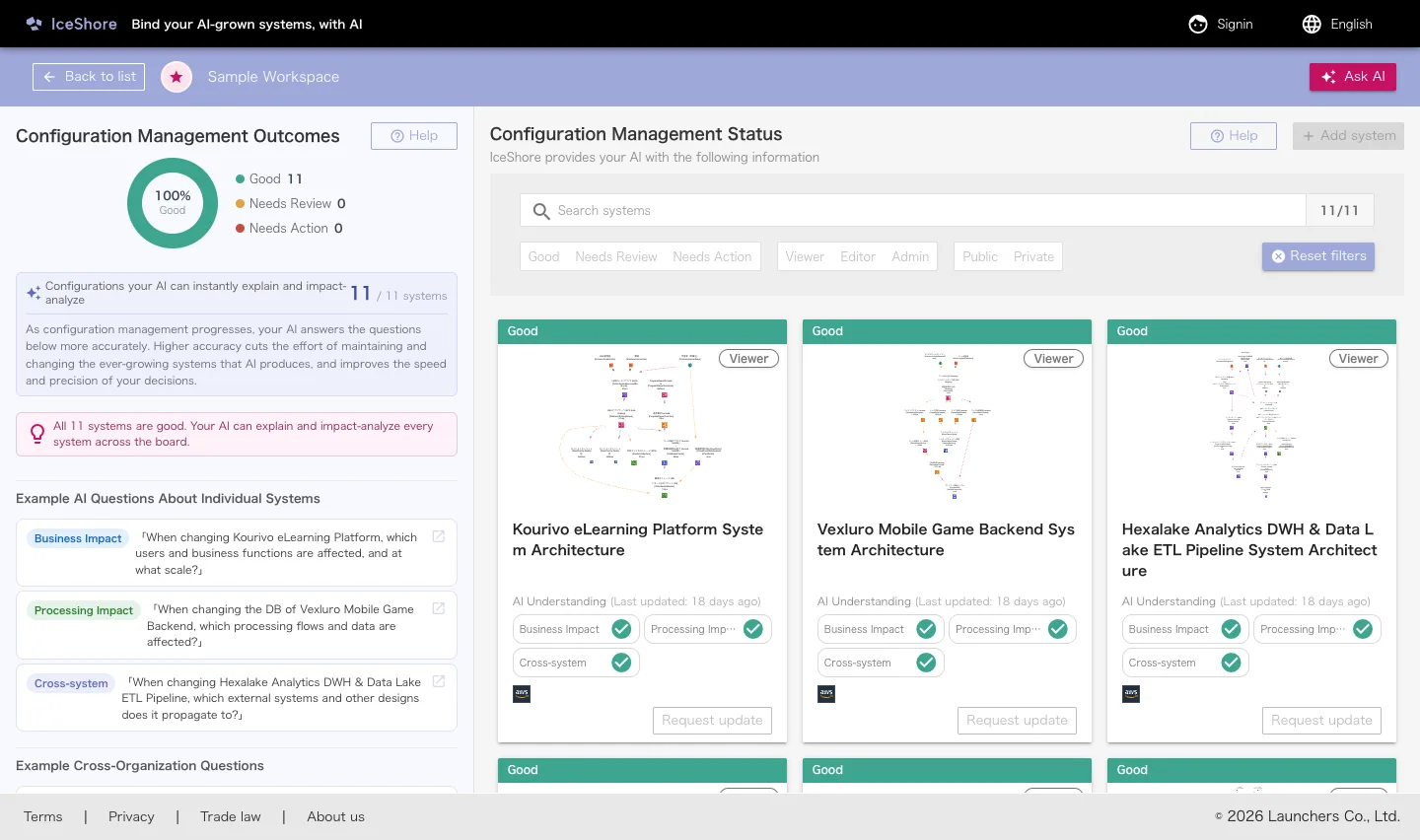Click the lightbulb tip icon
The width and height of the screenshot is (1420, 840).
point(37,433)
